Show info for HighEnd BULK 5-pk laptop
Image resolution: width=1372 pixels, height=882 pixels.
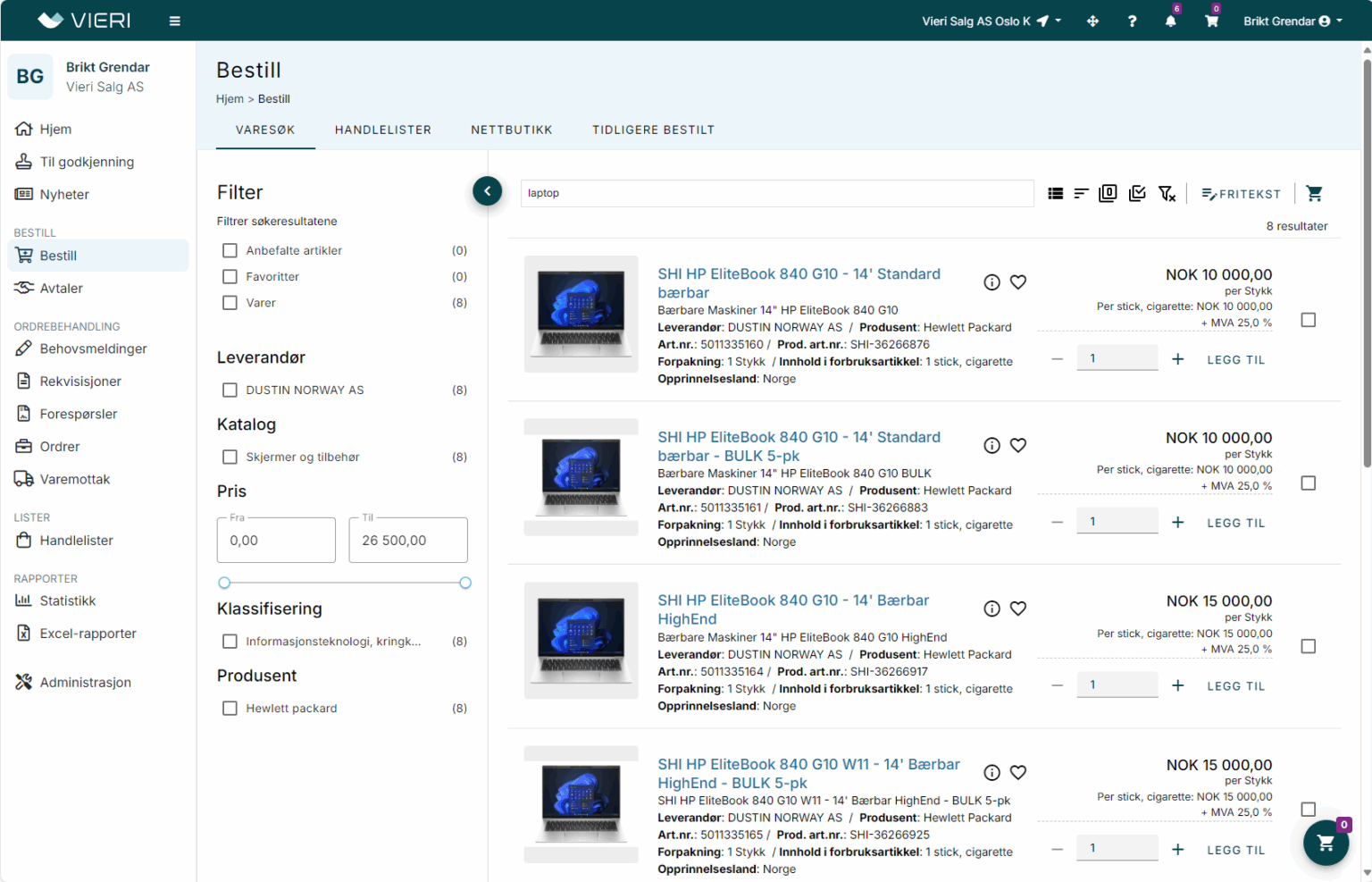[x=991, y=773]
